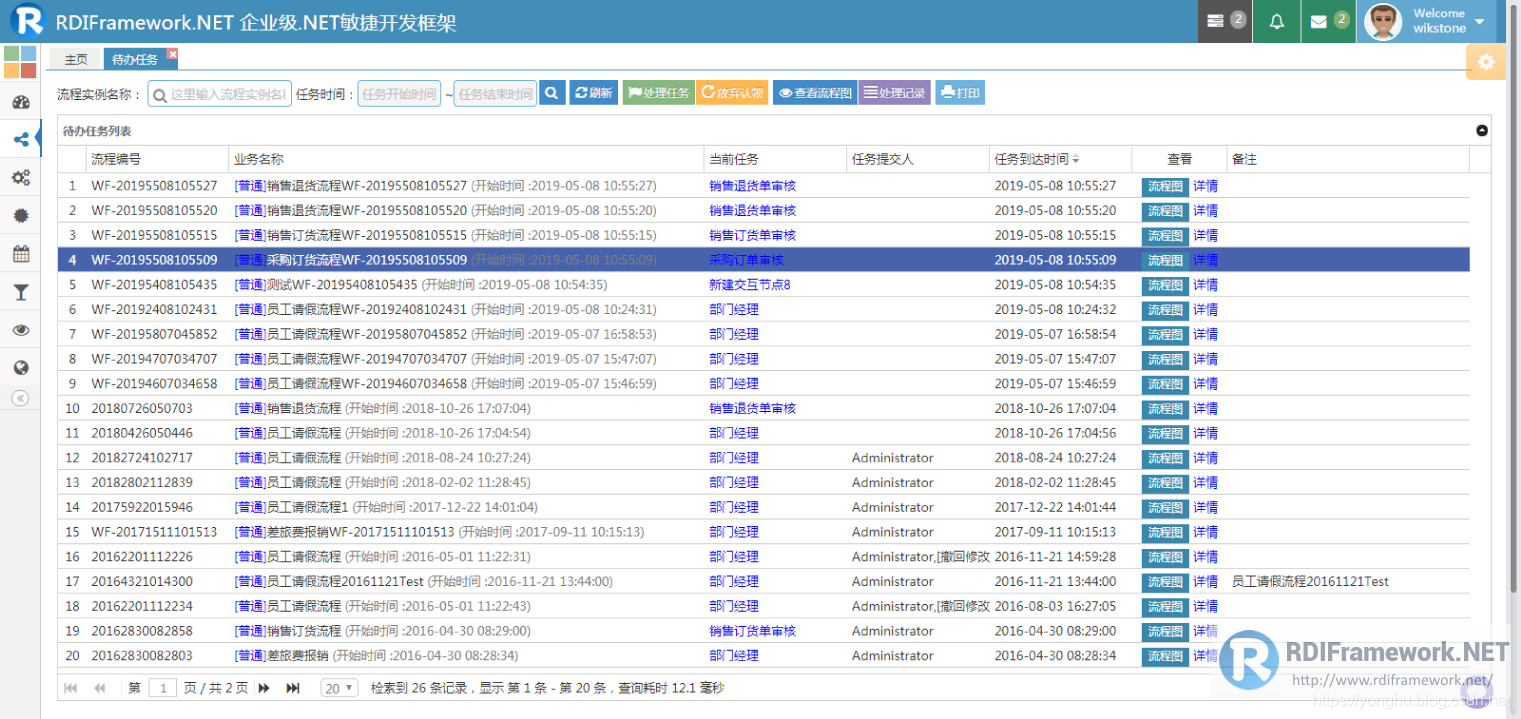Select the highlighted row WF-20195508105509
Image resolution: width=1521 pixels, height=719 pixels.
764,260
